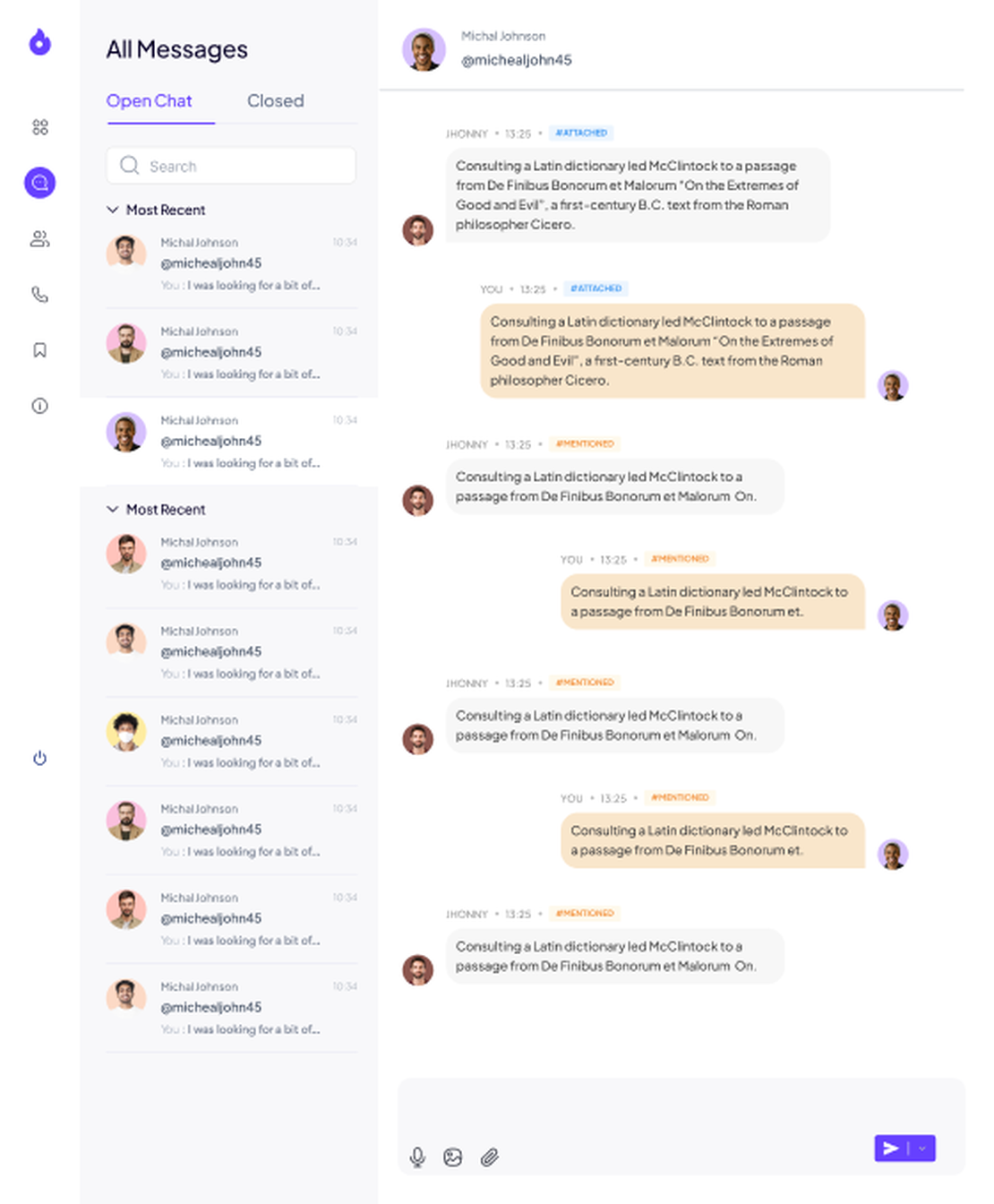This screenshot has width=994, height=1204.
Task: Open the send options dropdown arrow
Action: tap(922, 1148)
